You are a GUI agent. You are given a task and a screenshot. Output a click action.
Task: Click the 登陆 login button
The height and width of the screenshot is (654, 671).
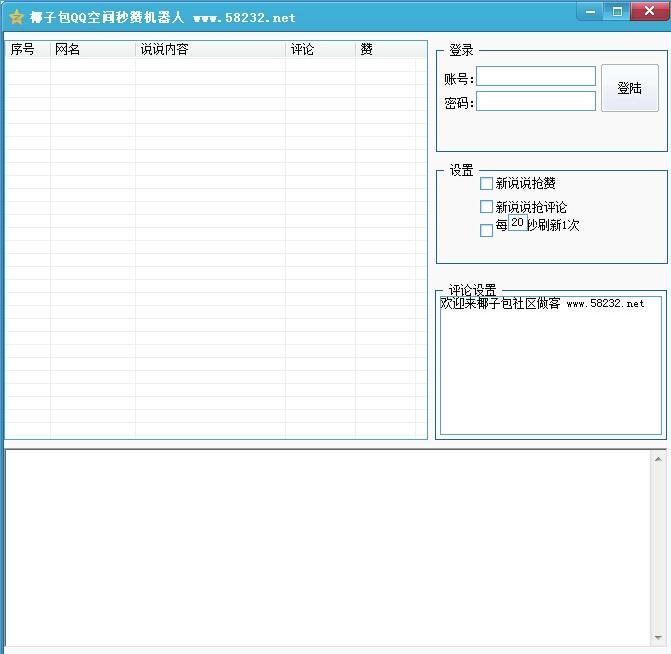coord(629,88)
